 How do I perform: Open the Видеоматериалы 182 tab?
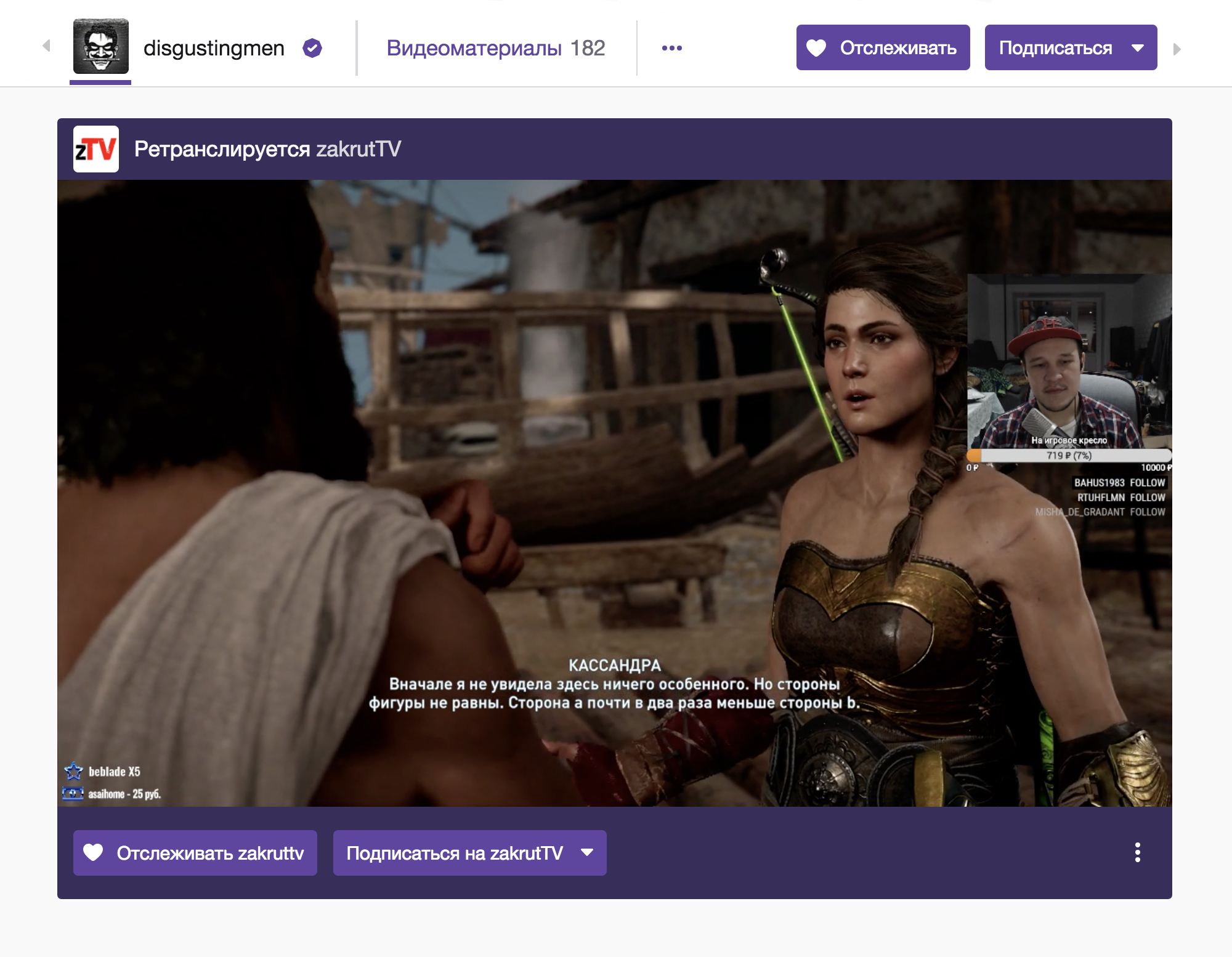click(496, 48)
